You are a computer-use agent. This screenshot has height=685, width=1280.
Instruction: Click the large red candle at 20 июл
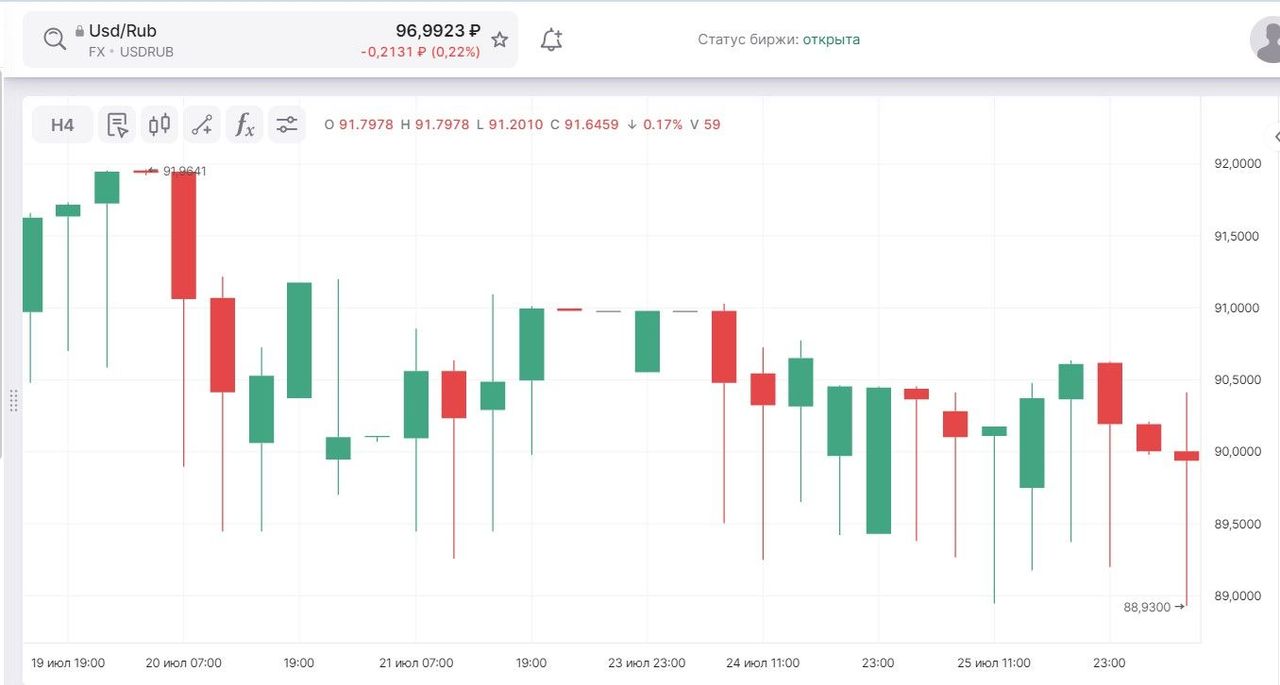[x=183, y=235]
